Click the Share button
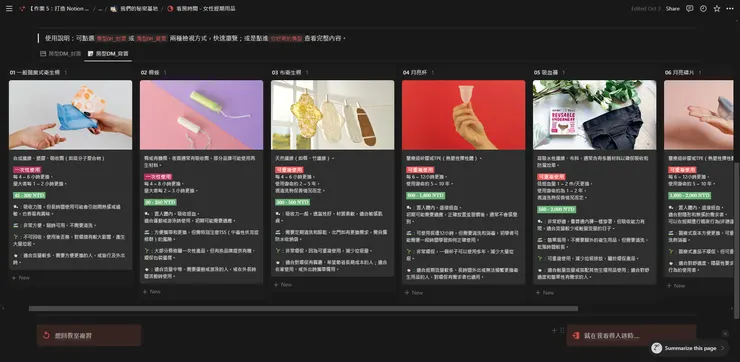Image resolution: width=740 pixels, height=362 pixels. (673, 8)
